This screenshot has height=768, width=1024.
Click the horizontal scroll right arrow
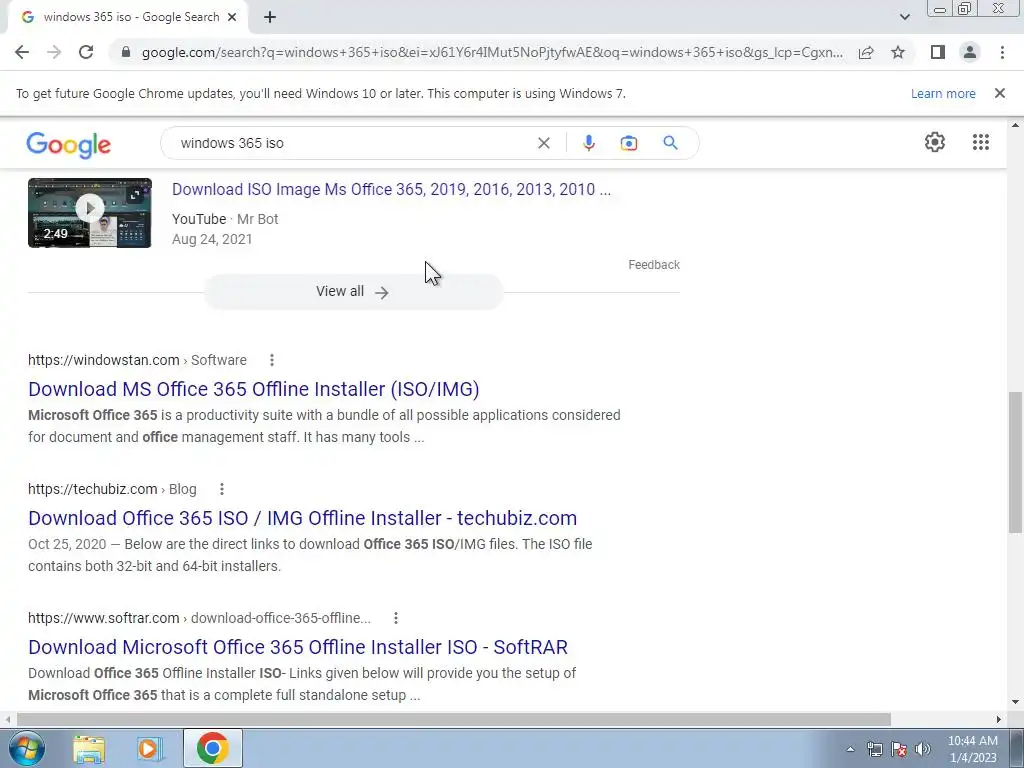click(x=999, y=719)
